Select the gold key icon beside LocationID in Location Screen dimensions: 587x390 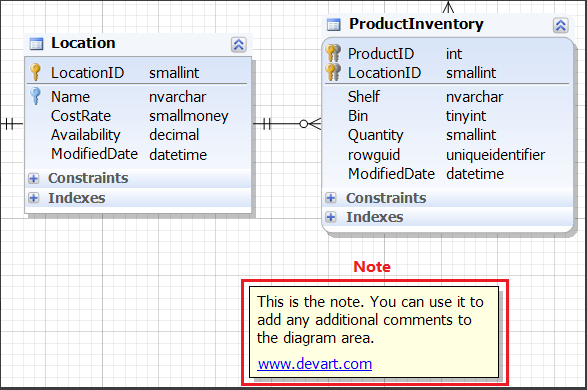tap(36, 72)
